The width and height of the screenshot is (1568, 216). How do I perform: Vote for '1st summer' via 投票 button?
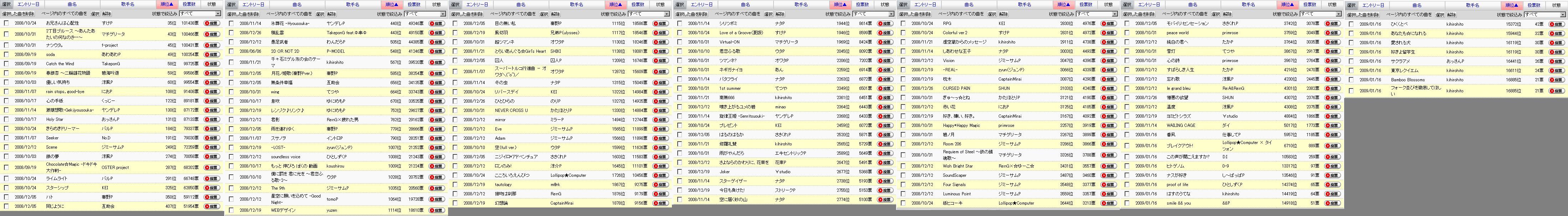[x=885, y=89]
